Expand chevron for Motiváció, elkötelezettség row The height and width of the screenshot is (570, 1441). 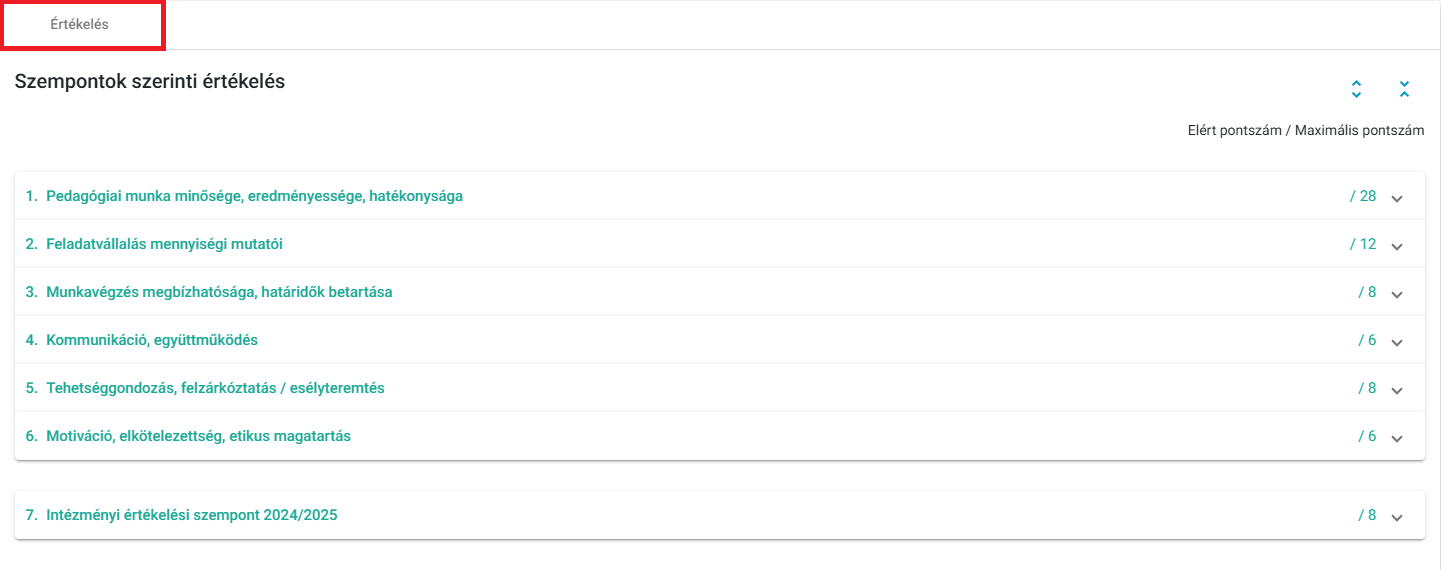tap(1397, 438)
